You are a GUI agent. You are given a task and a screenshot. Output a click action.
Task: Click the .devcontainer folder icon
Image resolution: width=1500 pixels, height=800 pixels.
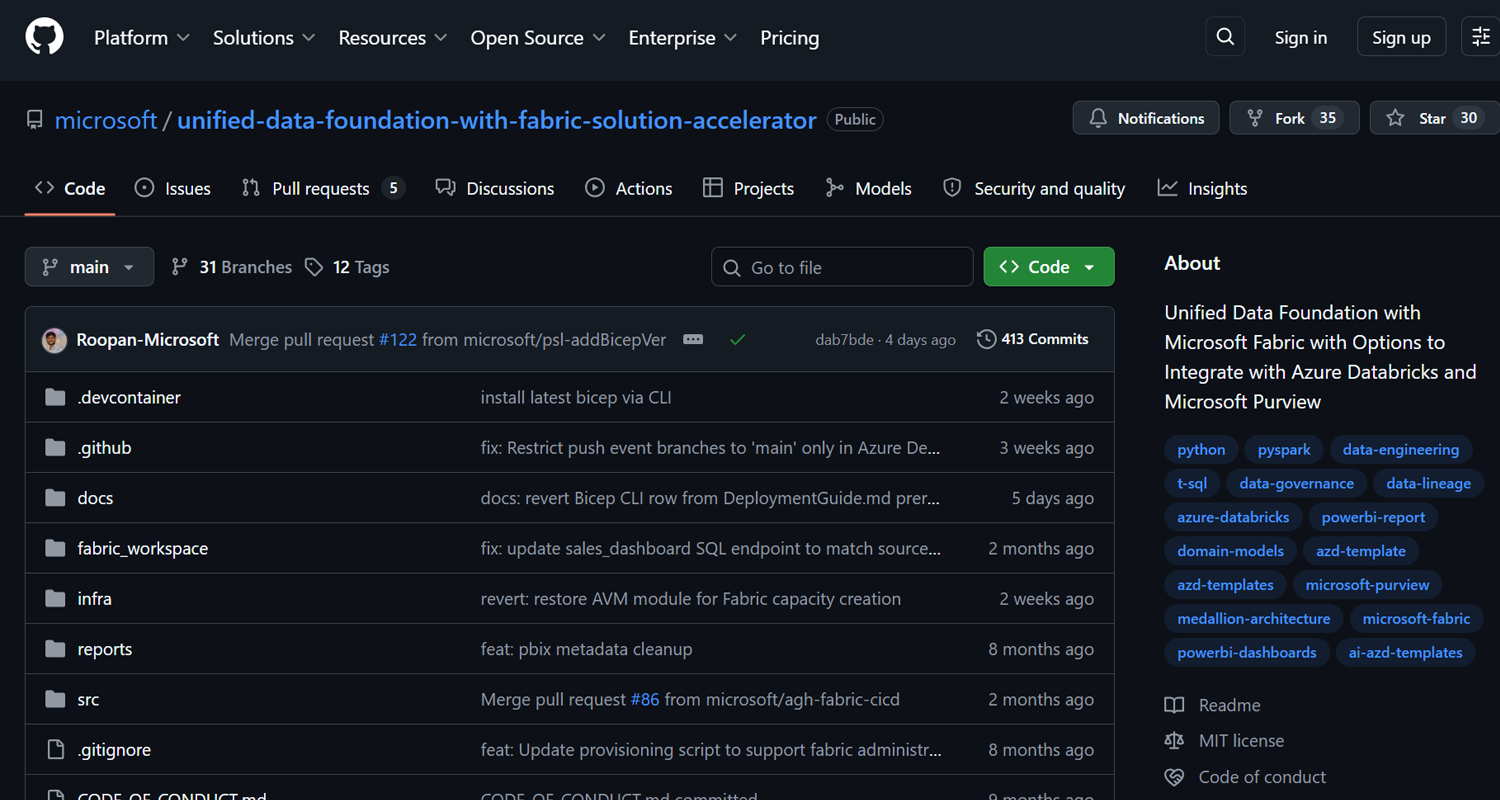point(55,397)
